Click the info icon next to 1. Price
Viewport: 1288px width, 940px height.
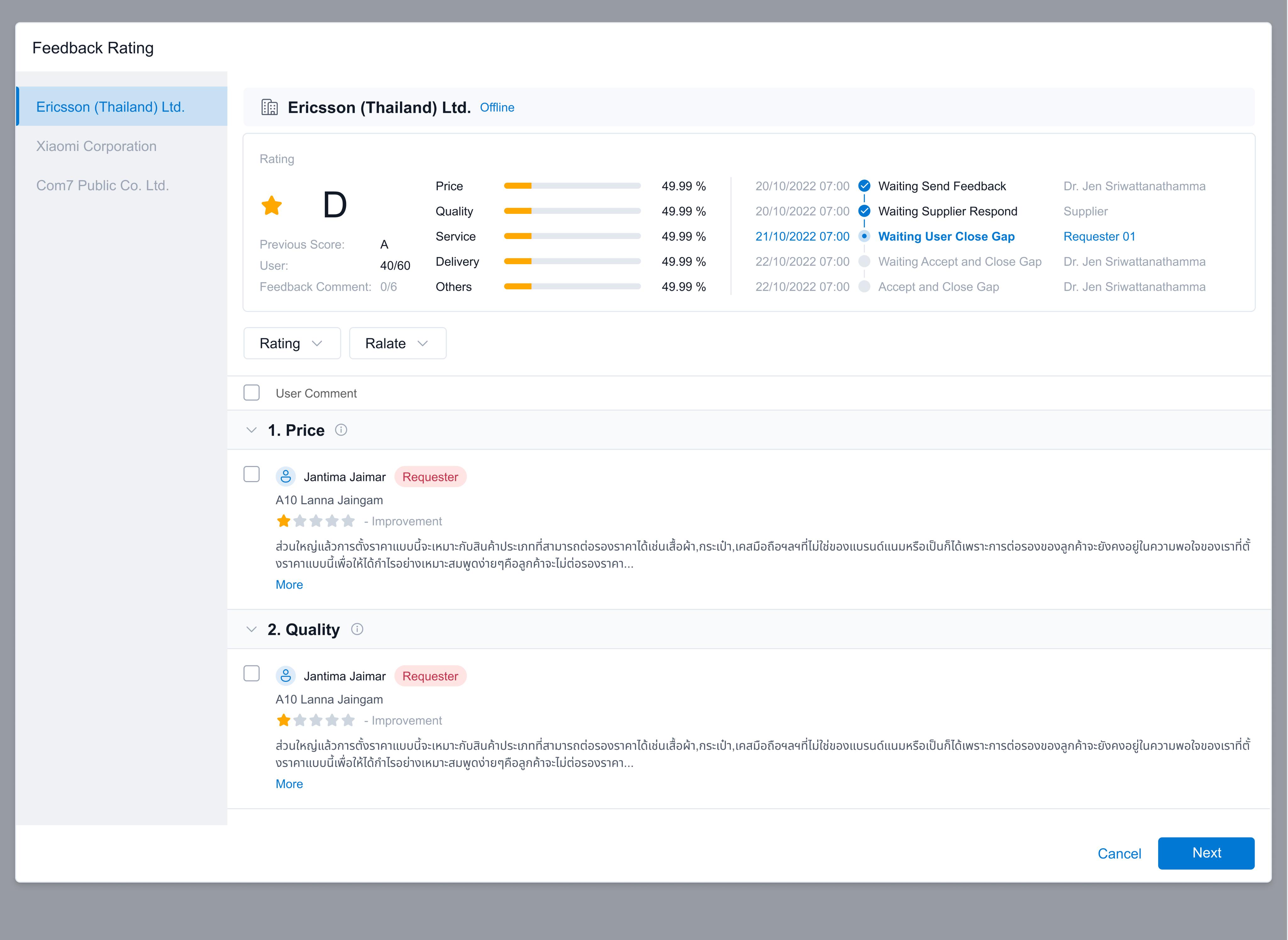[341, 430]
